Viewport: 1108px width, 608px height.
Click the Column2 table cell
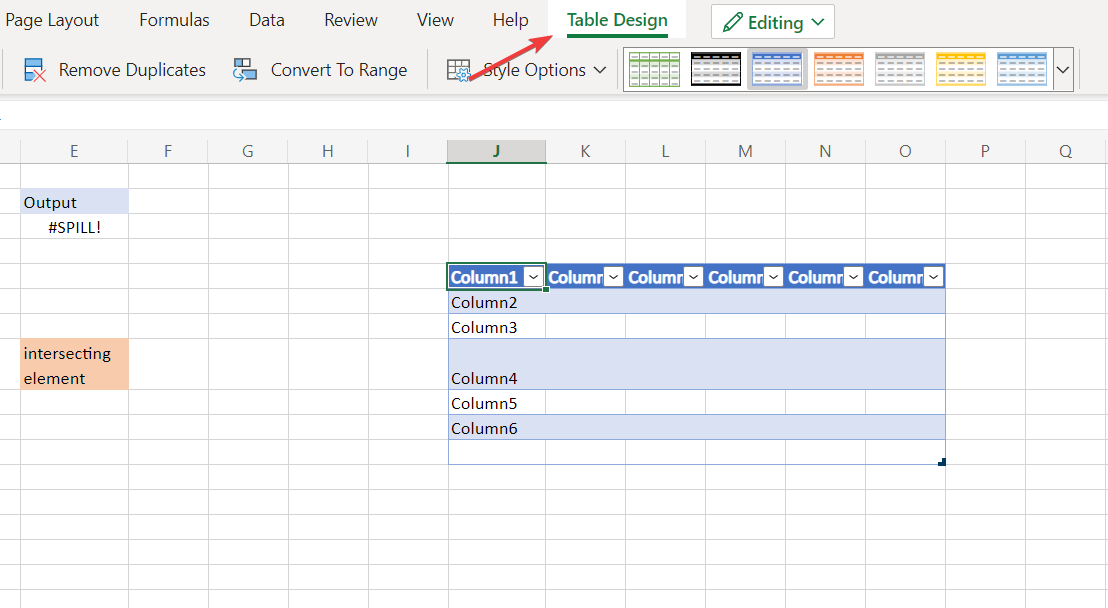pyautogui.click(x=497, y=302)
